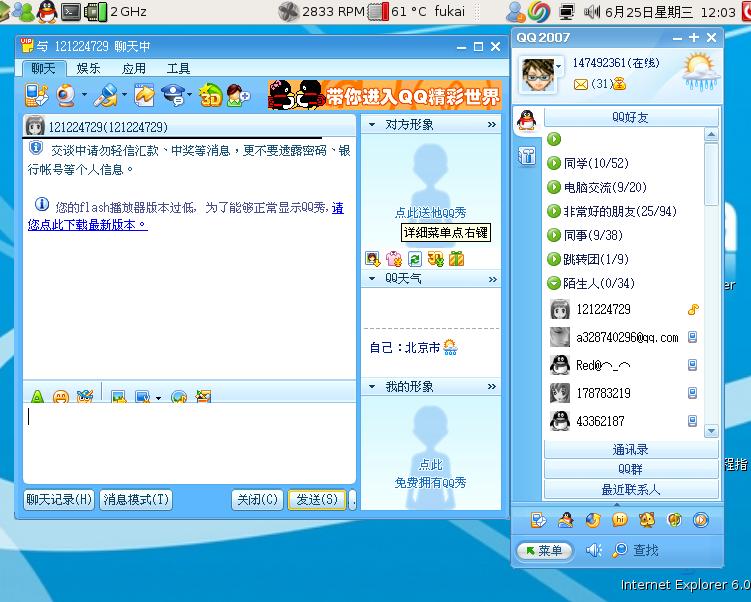
Task: Expand the 同学(10/52) friend group
Action: (554, 163)
